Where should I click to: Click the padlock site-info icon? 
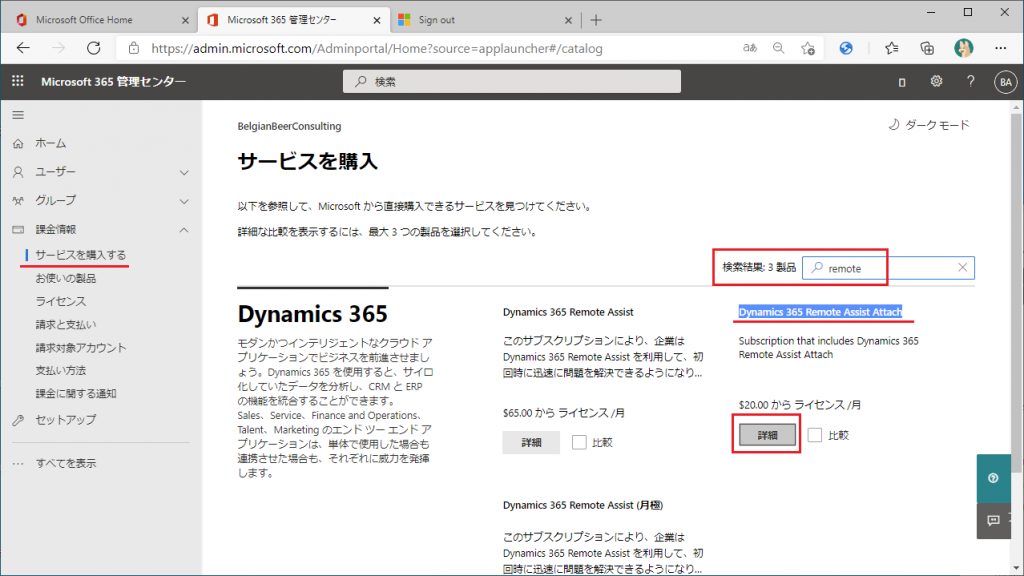tap(134, 48)
